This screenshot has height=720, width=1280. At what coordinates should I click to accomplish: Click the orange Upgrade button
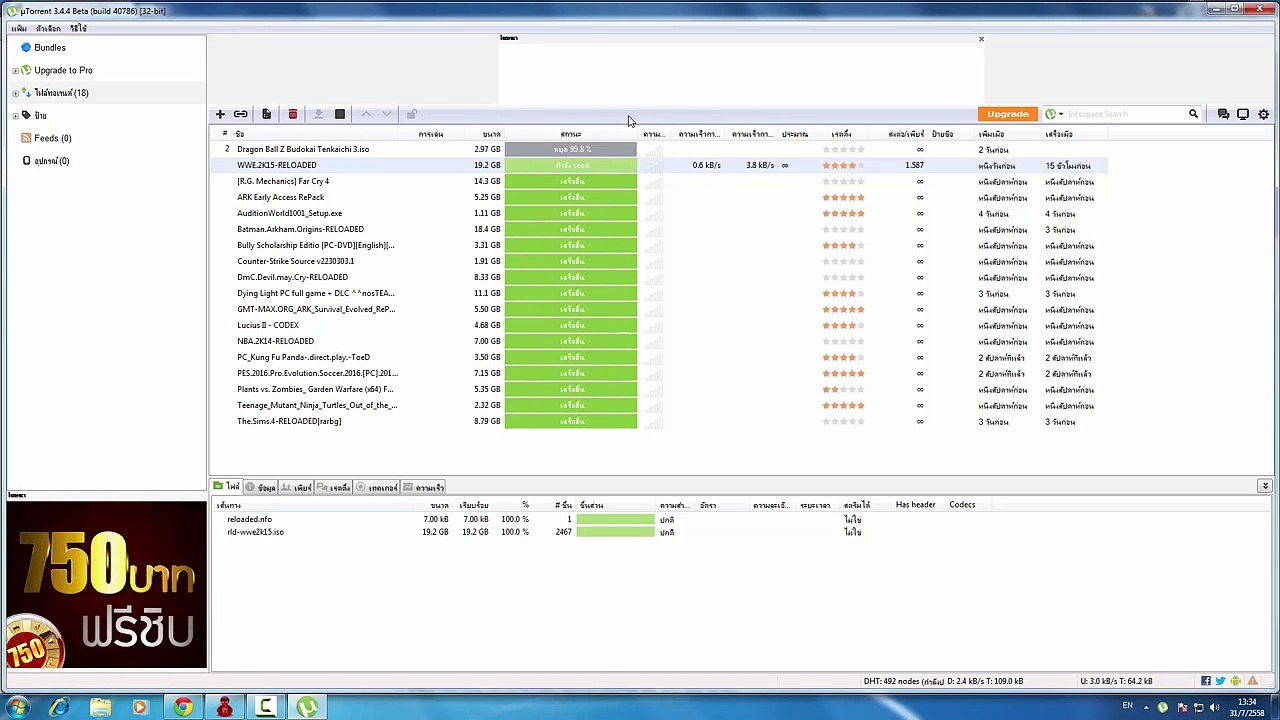pos(1007,114)
